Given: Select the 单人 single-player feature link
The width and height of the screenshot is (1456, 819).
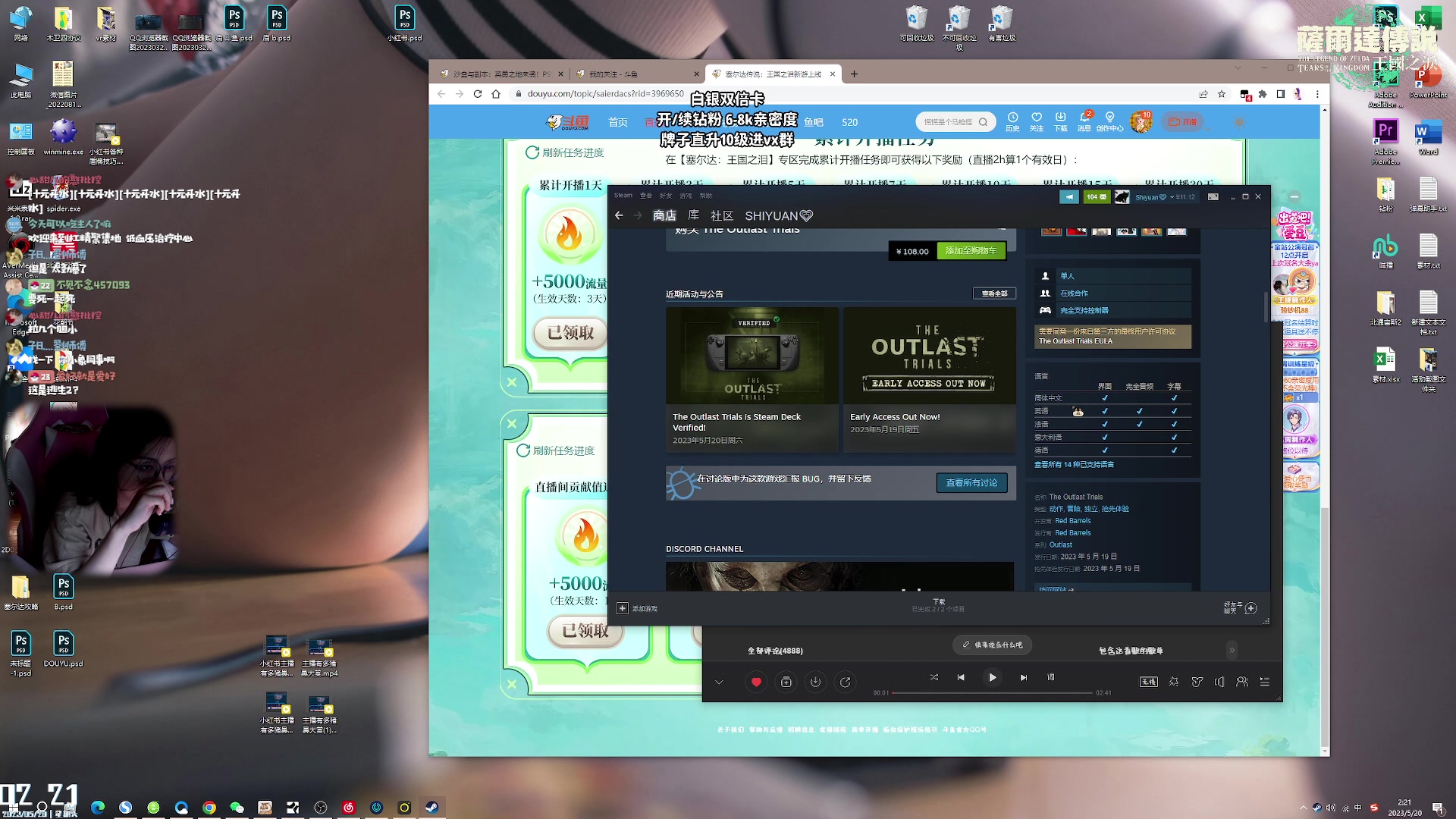Looking at the screenshot, I should click(x=1067, y=276).
